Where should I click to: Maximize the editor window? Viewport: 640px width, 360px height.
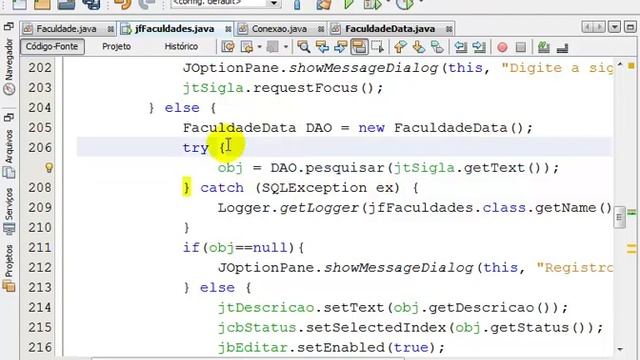pyautogui.click(x=630, y=28)
